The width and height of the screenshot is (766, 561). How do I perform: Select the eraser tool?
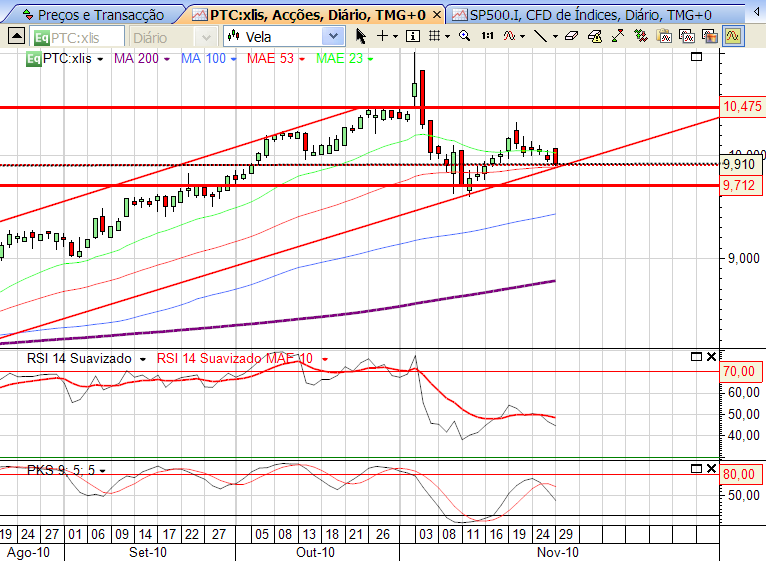(x=571, y=36)
